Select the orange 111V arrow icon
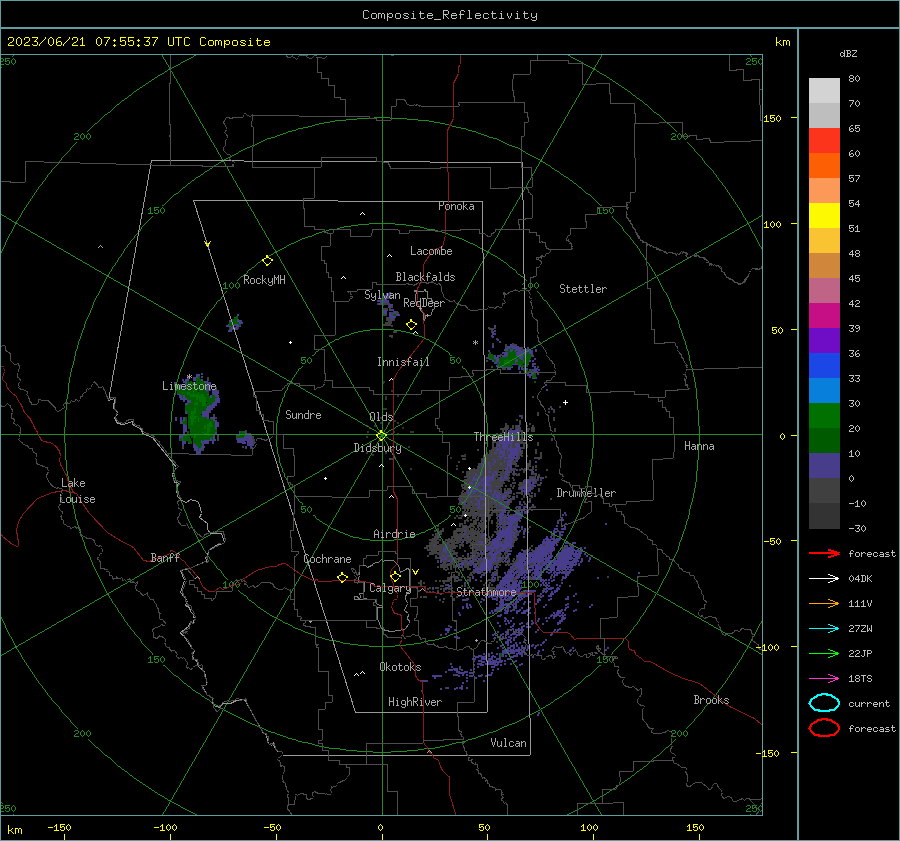 point(824,603)
